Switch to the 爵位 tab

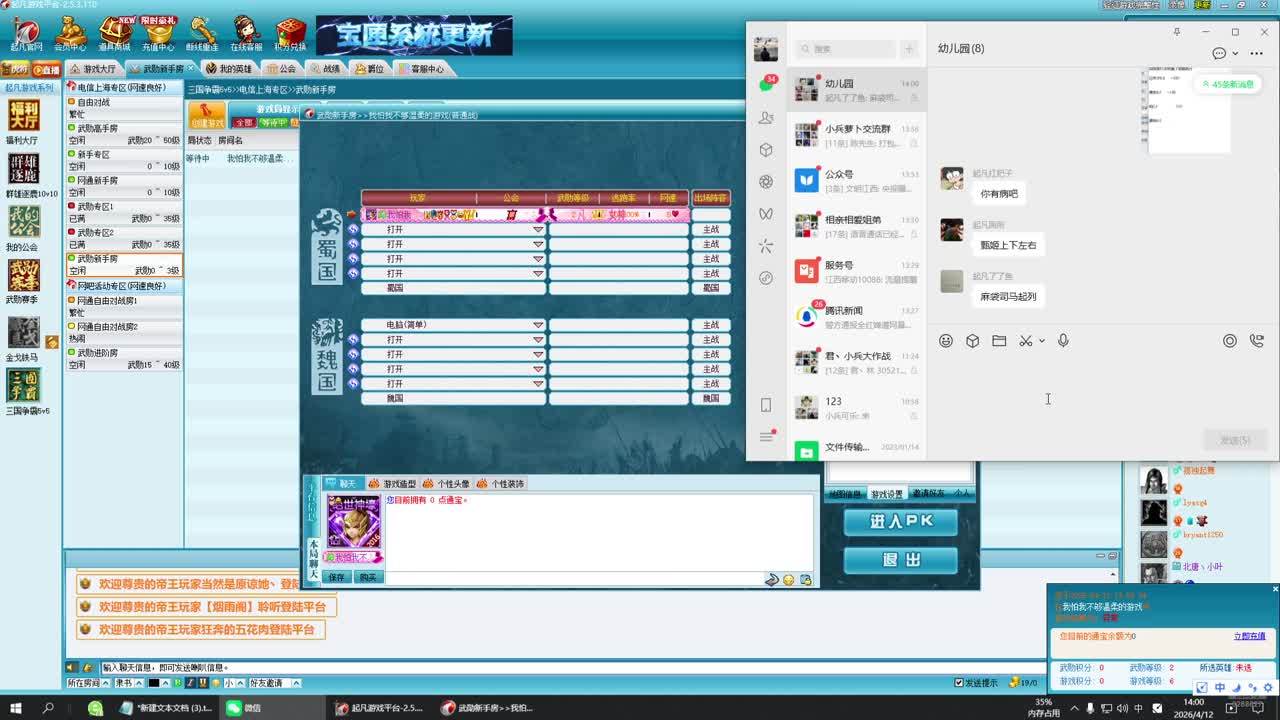tap(369, 69)
